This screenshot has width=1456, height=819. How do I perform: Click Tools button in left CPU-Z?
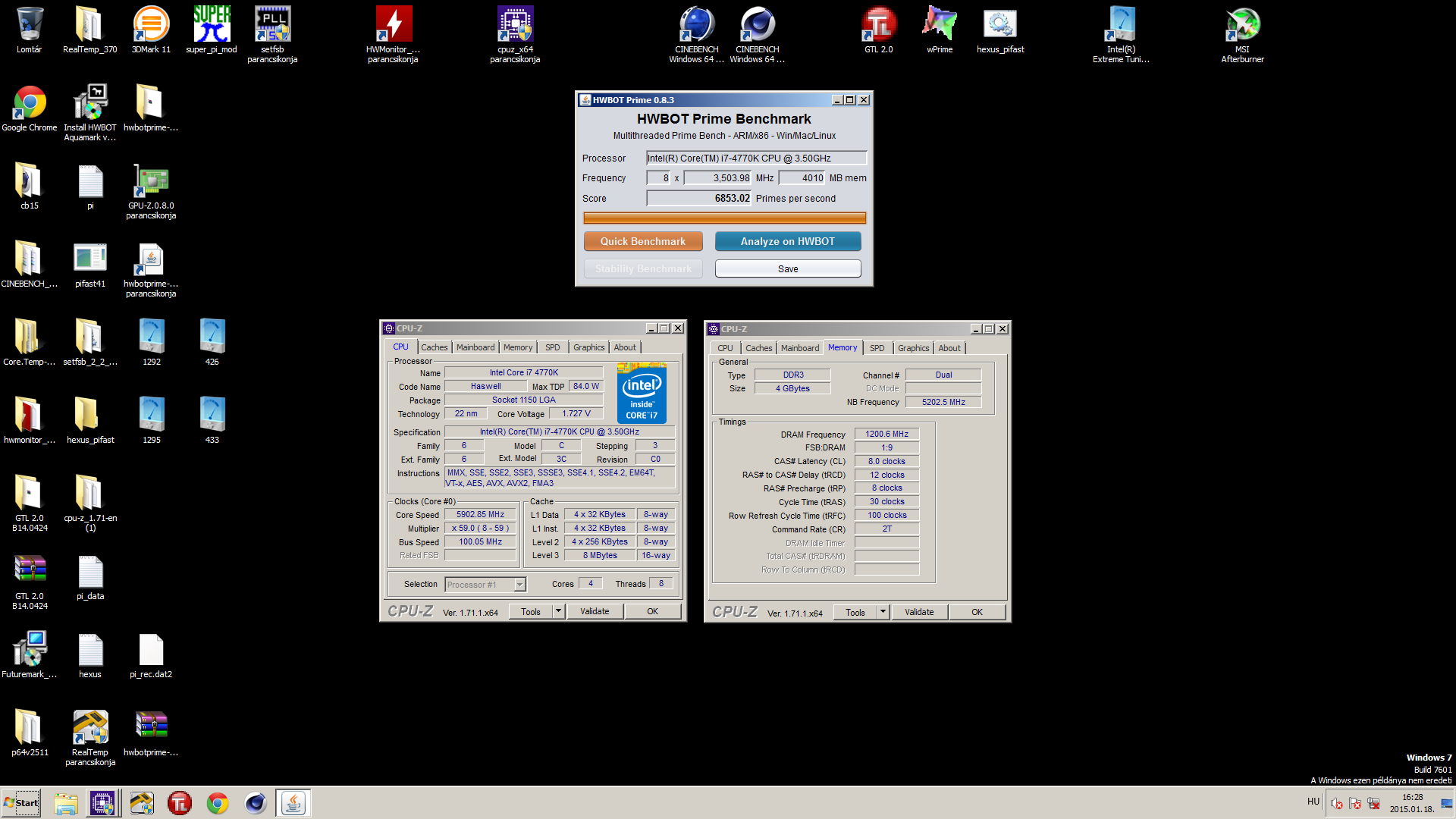coord(531,611)
